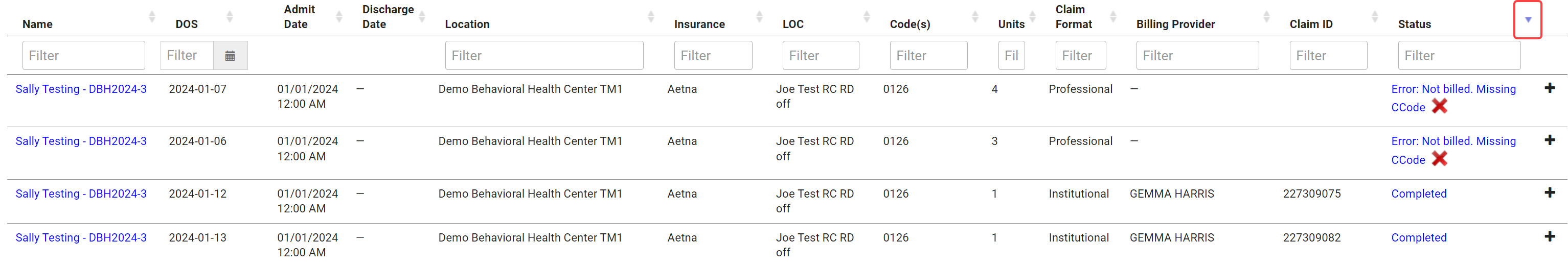Sort by Claim ID column arrows
This screenshot has height=266, width=1568.
coord(1374,17)
